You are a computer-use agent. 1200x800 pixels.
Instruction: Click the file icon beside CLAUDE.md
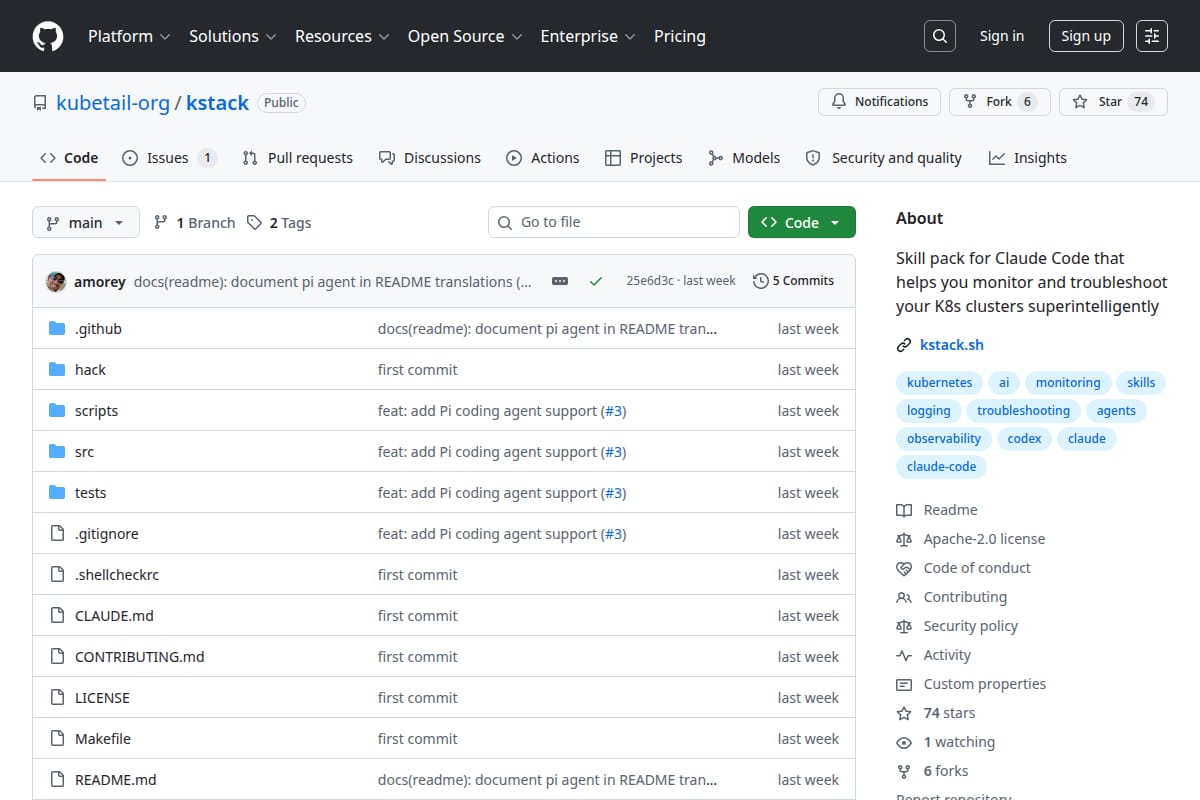coord(57,616)
